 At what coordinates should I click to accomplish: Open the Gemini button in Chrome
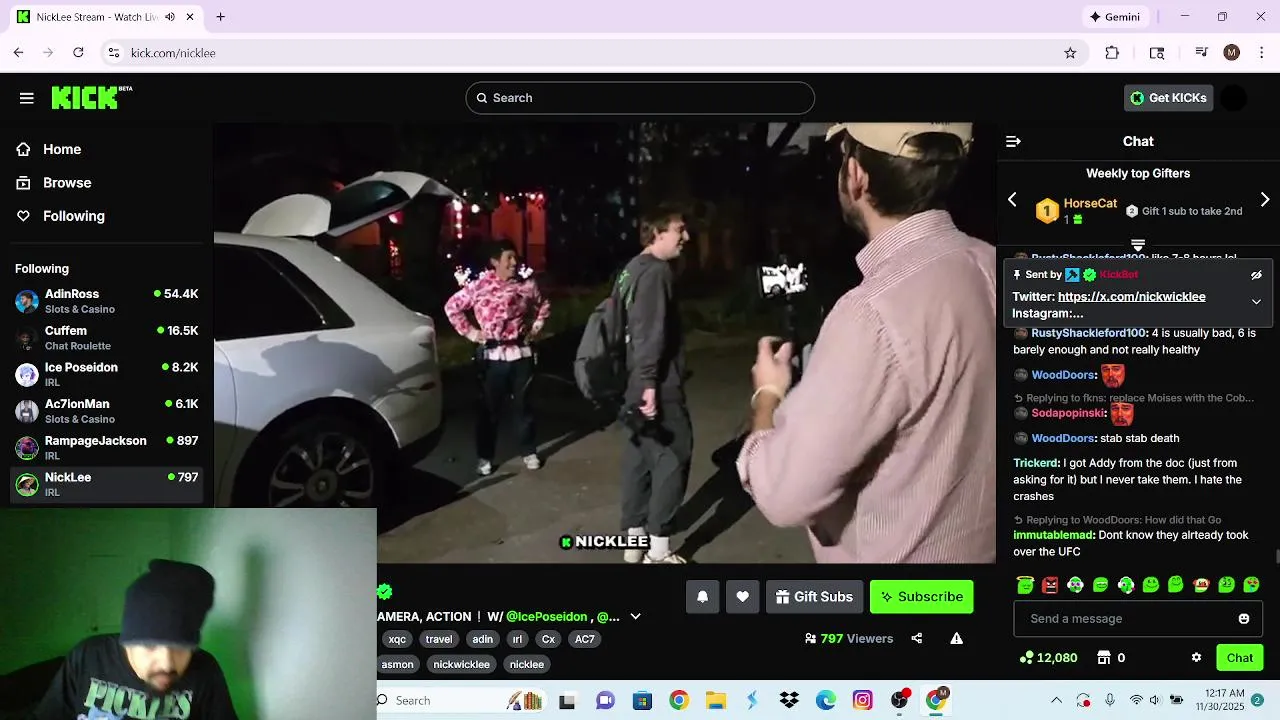click(1115, 17)
